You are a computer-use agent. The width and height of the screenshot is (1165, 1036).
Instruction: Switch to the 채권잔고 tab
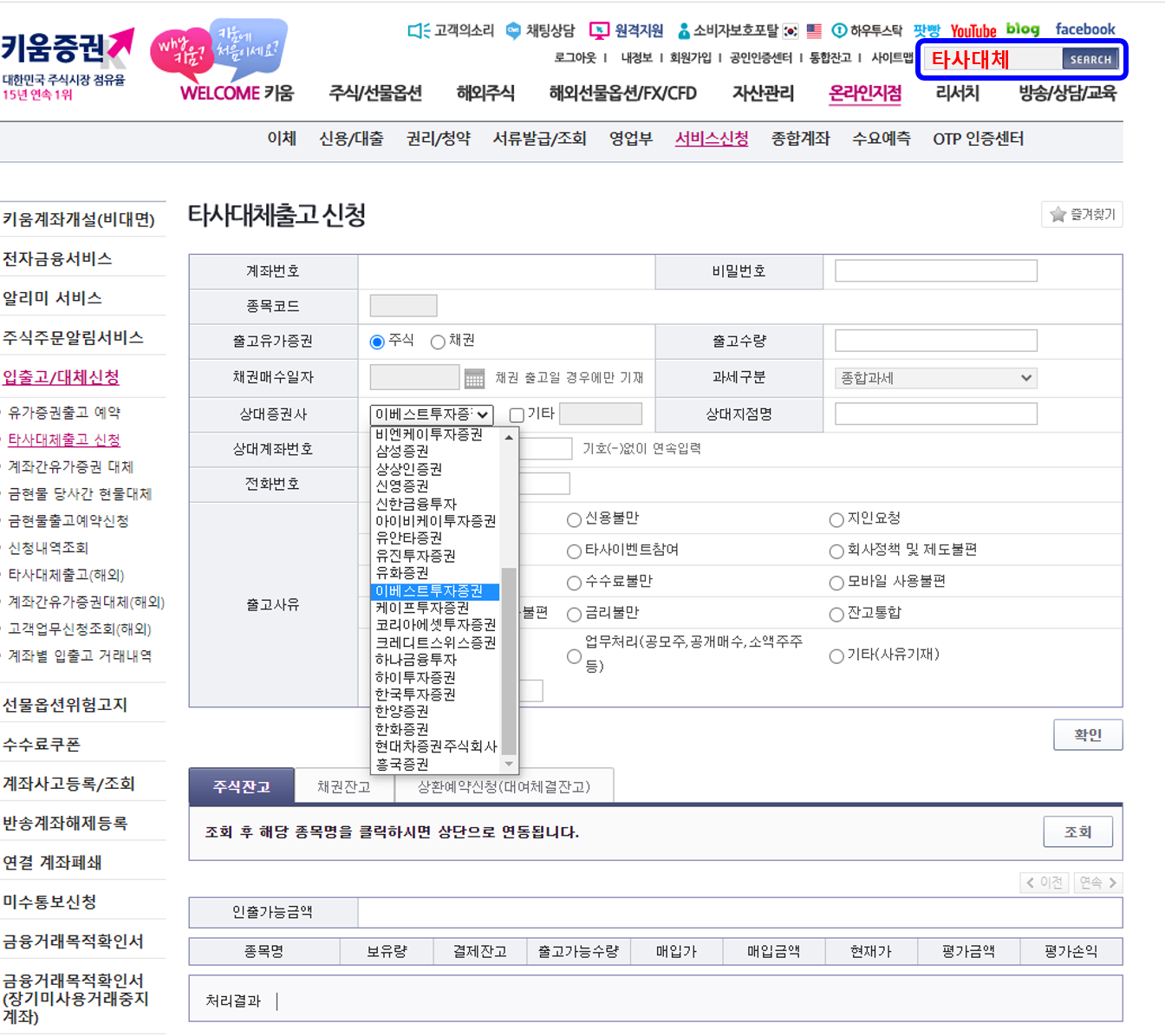(x=343, y=785)
